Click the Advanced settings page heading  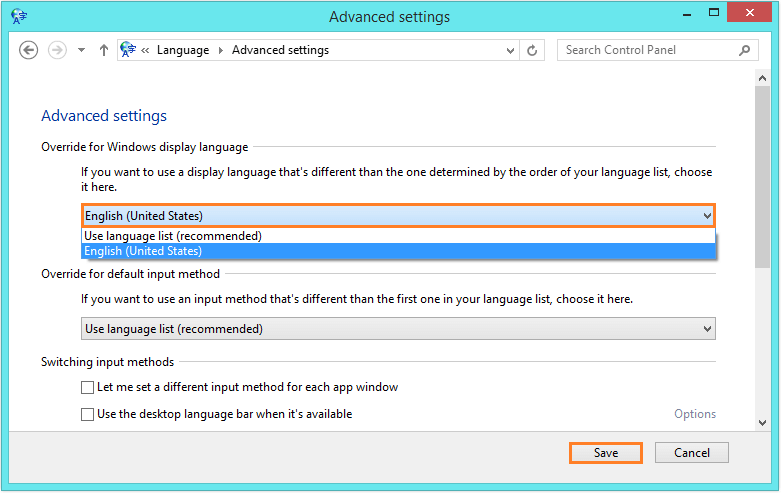[104, 116]
